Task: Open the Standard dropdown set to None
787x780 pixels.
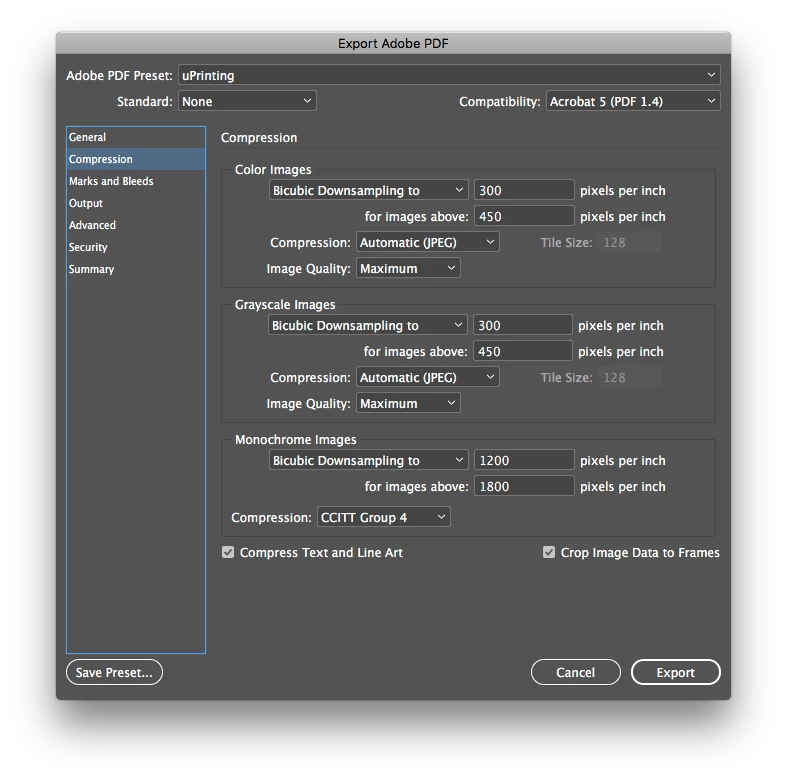Action: click(247, 101)
